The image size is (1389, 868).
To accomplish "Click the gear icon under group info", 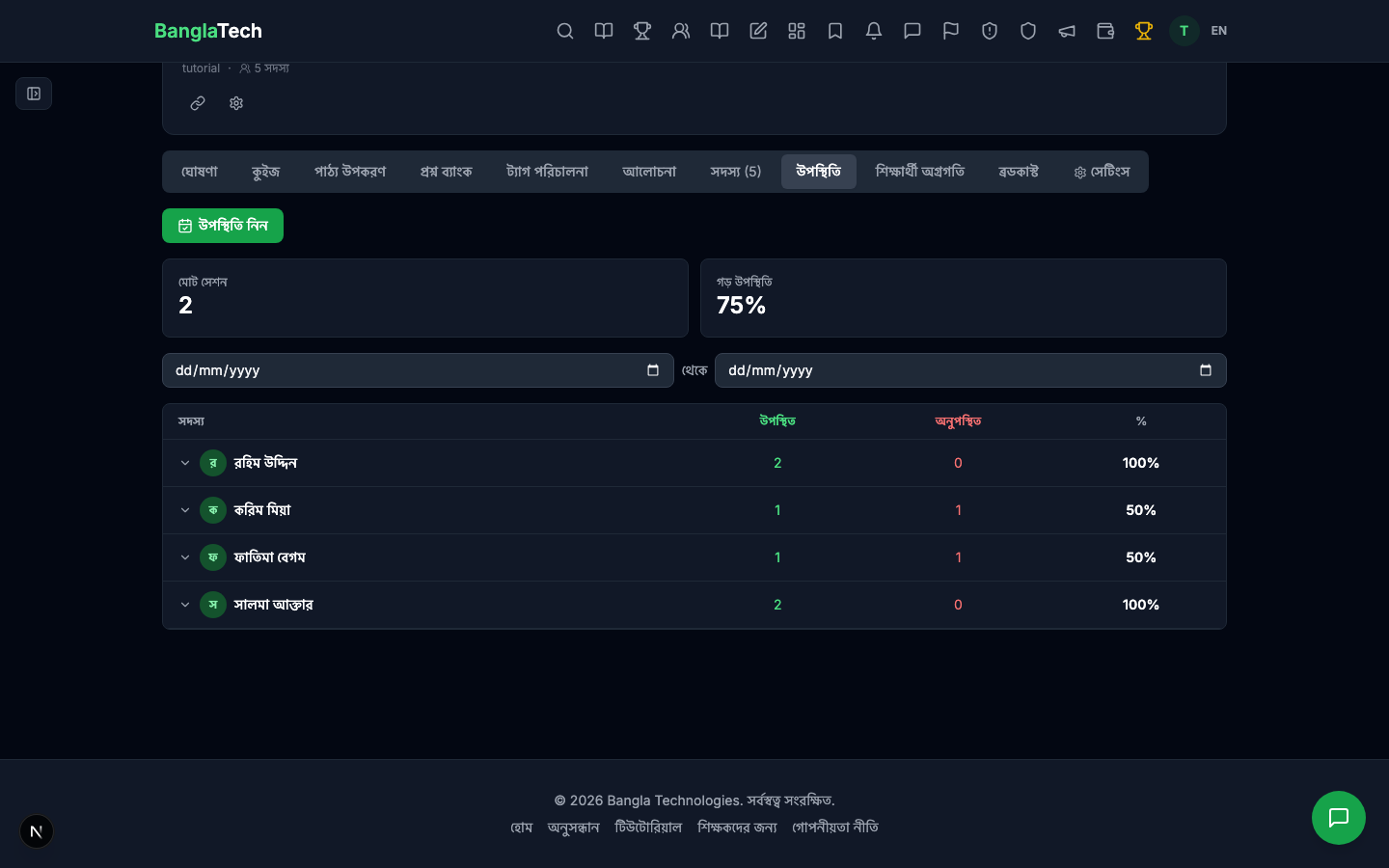I will 236,103.
